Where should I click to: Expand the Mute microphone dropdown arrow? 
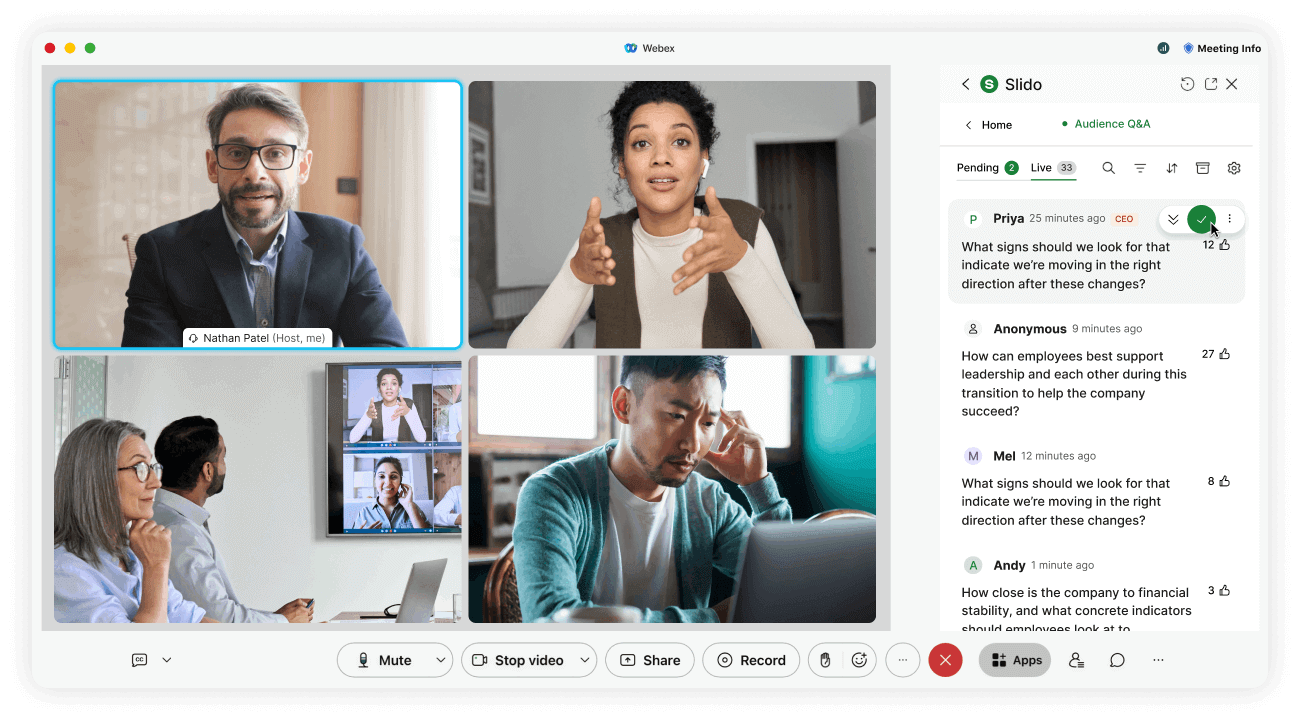(x=439, y=660)
